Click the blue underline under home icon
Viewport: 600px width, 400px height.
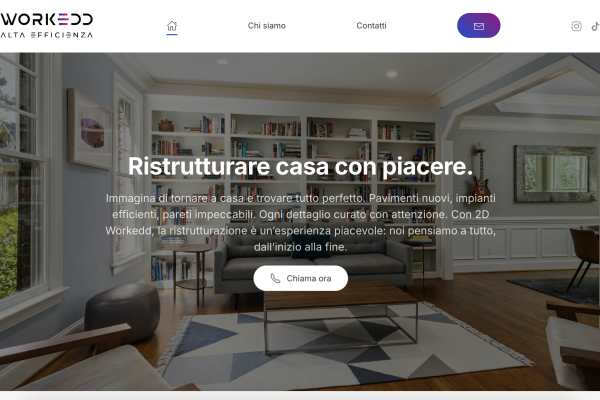pos(172,34)
